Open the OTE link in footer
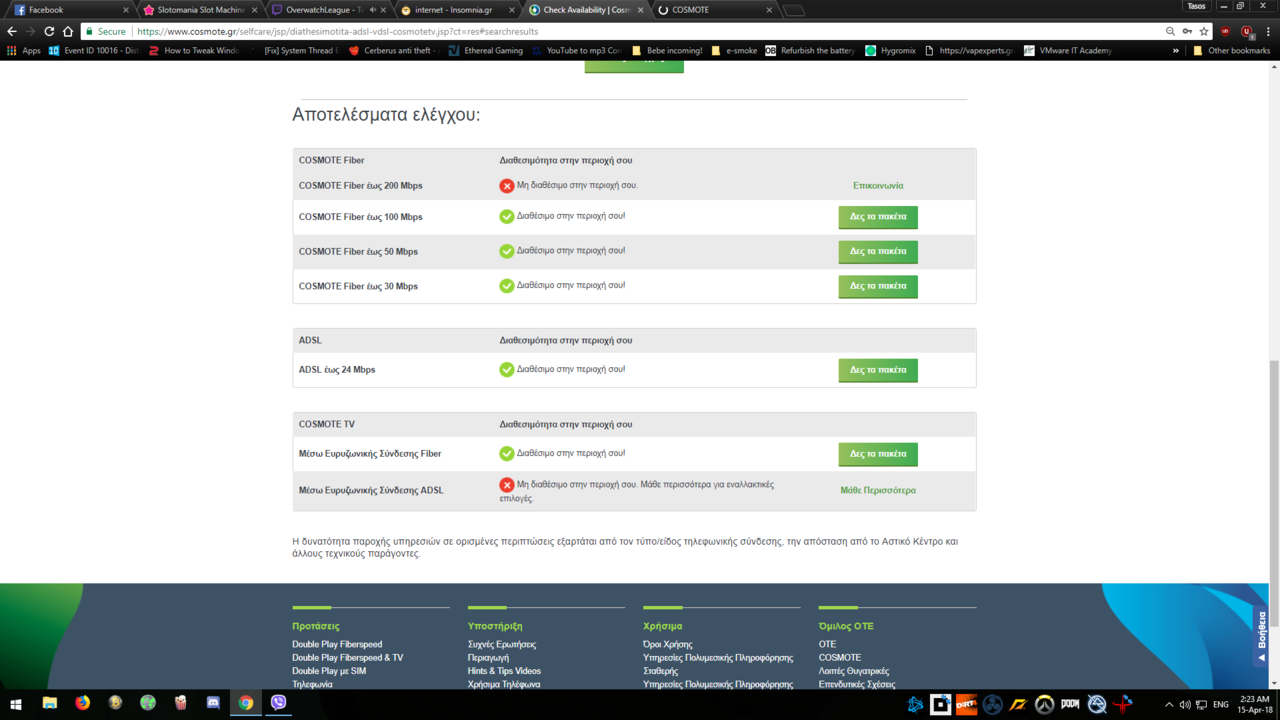 coord(827,645)
